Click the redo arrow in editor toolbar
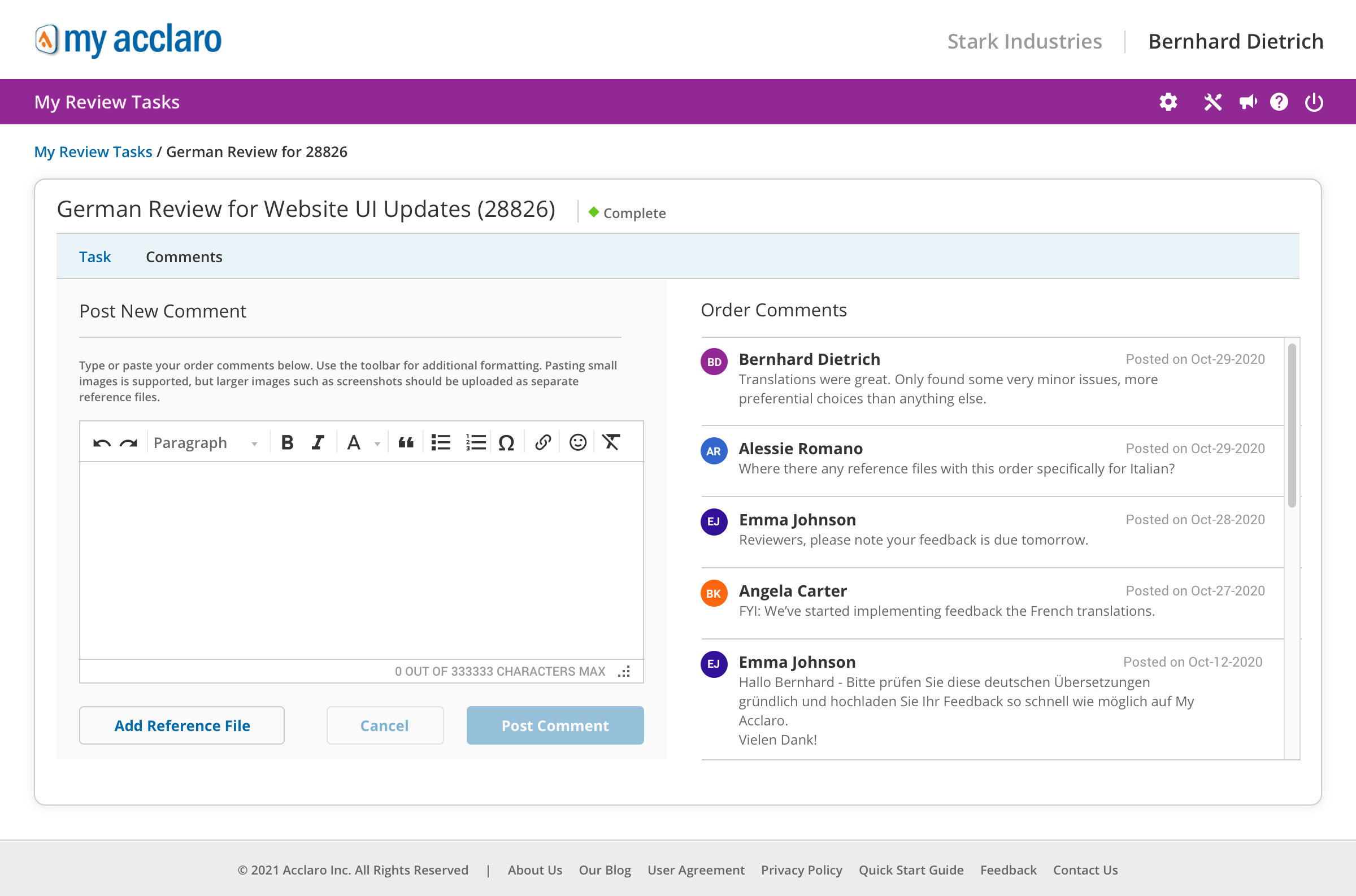 coord(129,443)
